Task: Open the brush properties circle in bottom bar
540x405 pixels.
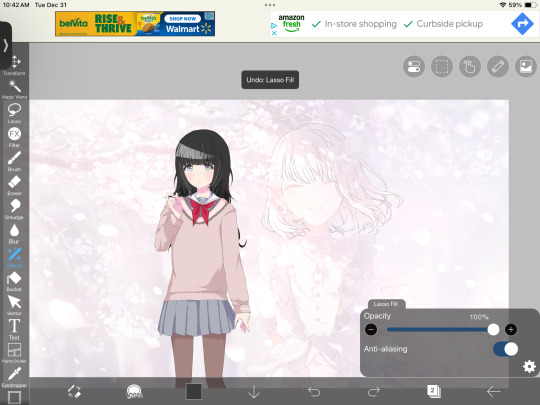Action: 134,392
